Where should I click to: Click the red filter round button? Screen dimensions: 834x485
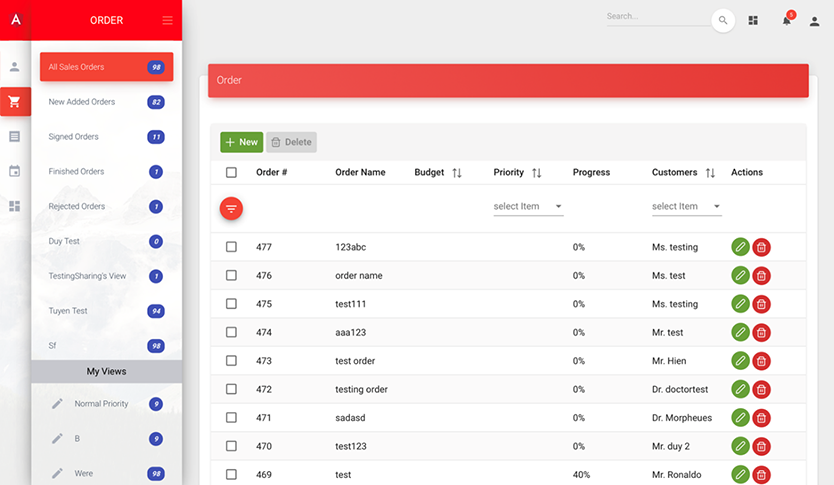231,208
